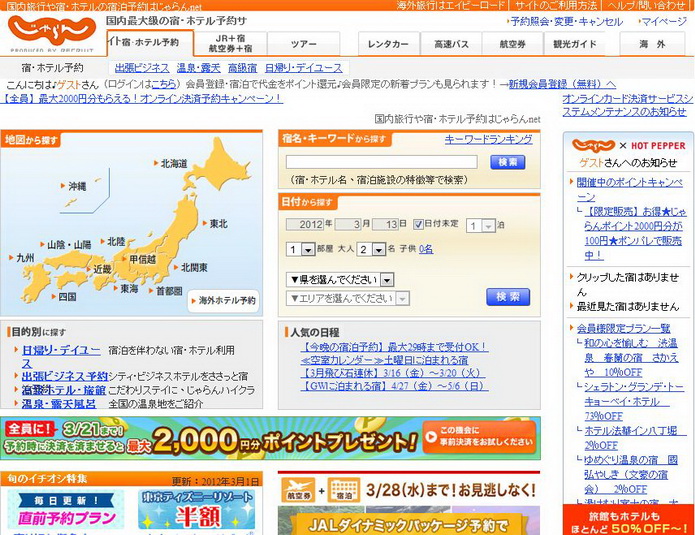Open the 航空券 tab
The image size is (695, 535).
512,44
